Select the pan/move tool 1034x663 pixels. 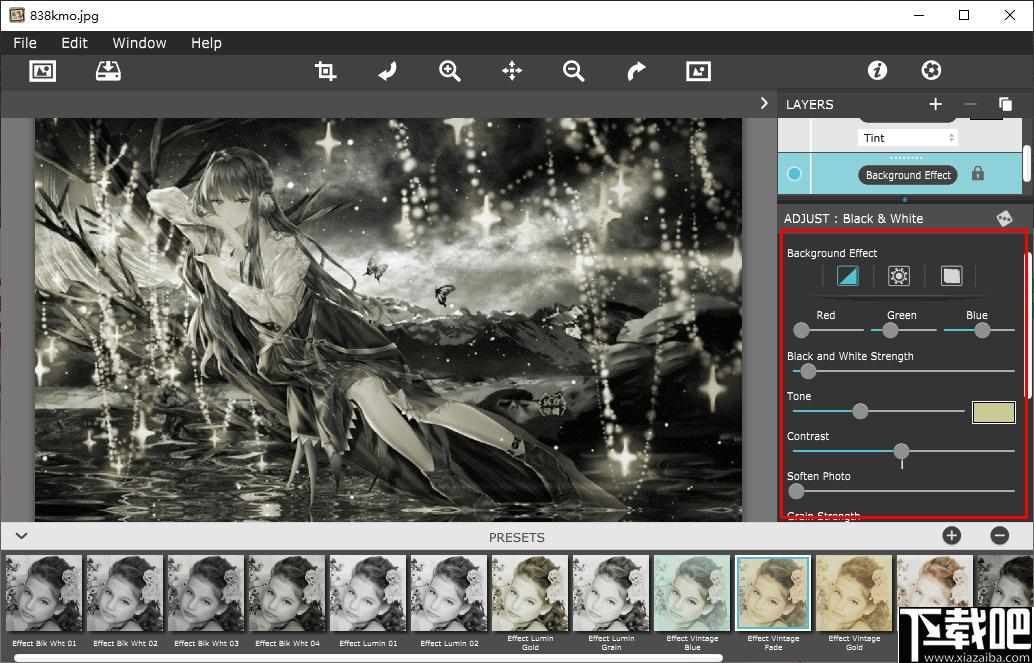512,71
